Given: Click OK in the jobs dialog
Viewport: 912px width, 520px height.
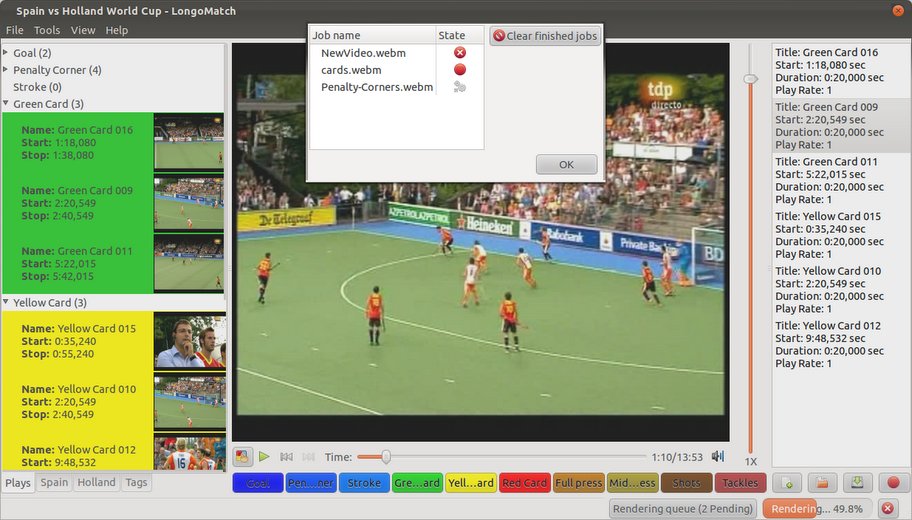Looking at the screenshot, I should coord(567,165).
